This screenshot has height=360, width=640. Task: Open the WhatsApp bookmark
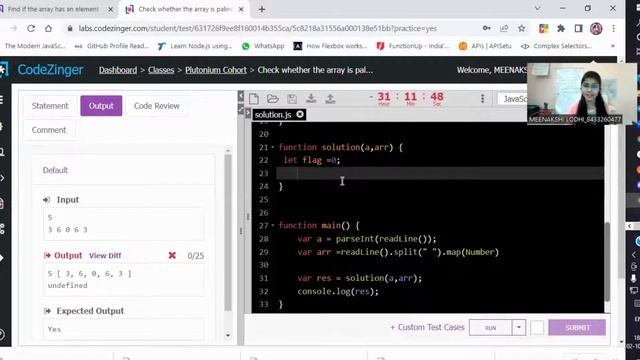263,46
